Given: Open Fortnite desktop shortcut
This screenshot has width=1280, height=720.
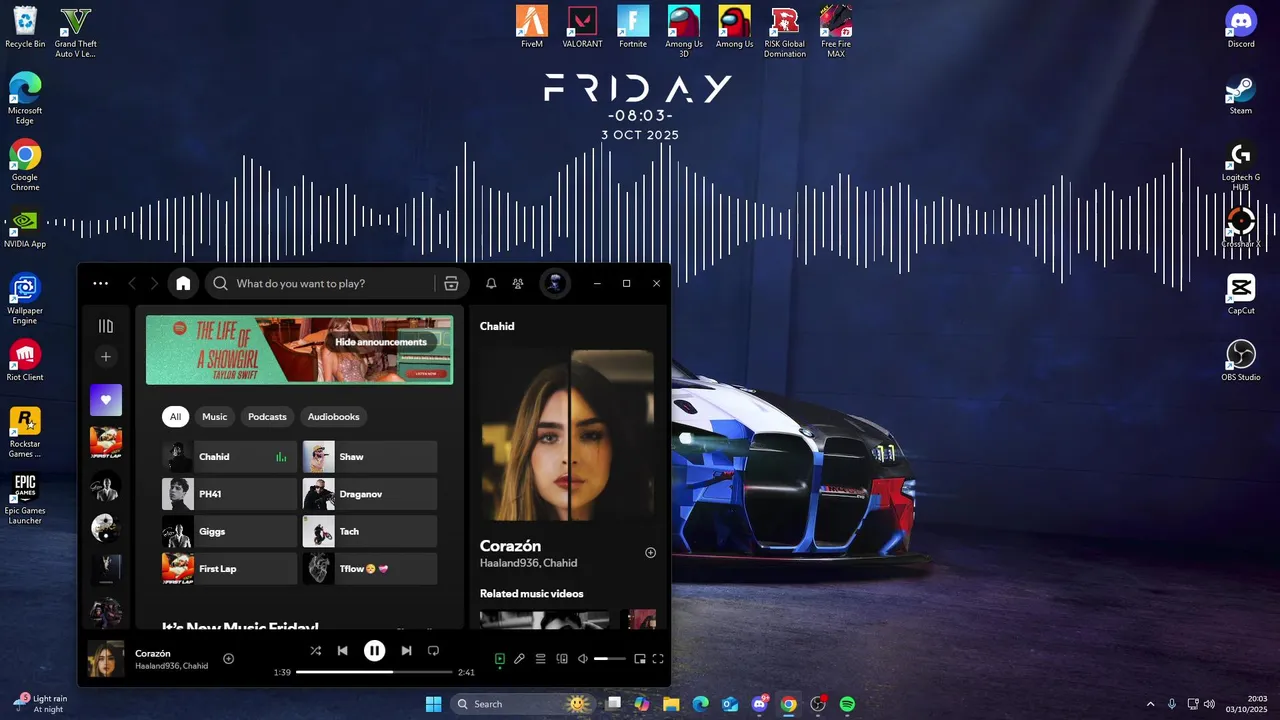Looking at the screenshot, I should coord(633,27).
